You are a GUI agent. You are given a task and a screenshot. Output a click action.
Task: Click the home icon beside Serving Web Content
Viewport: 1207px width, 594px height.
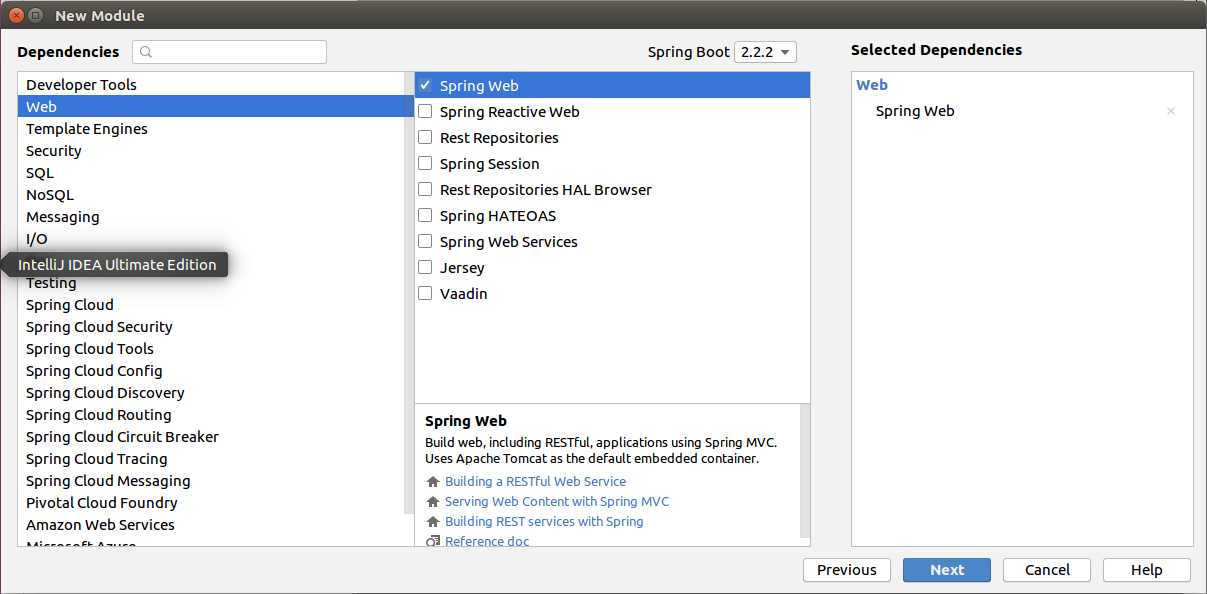pyautogui.click(x=433, y=501)
